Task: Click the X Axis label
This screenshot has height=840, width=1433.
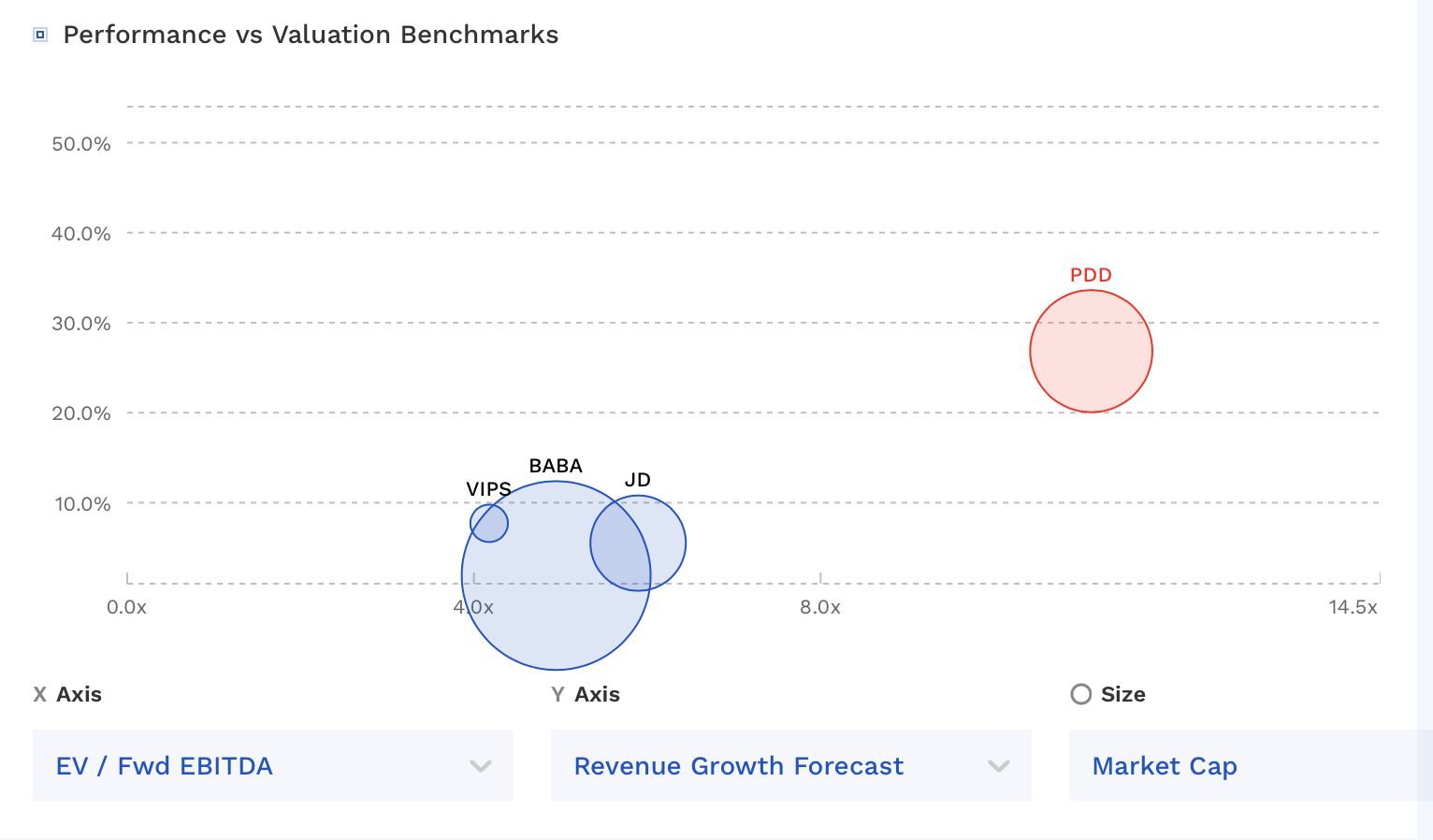Action: click(67, 694)
